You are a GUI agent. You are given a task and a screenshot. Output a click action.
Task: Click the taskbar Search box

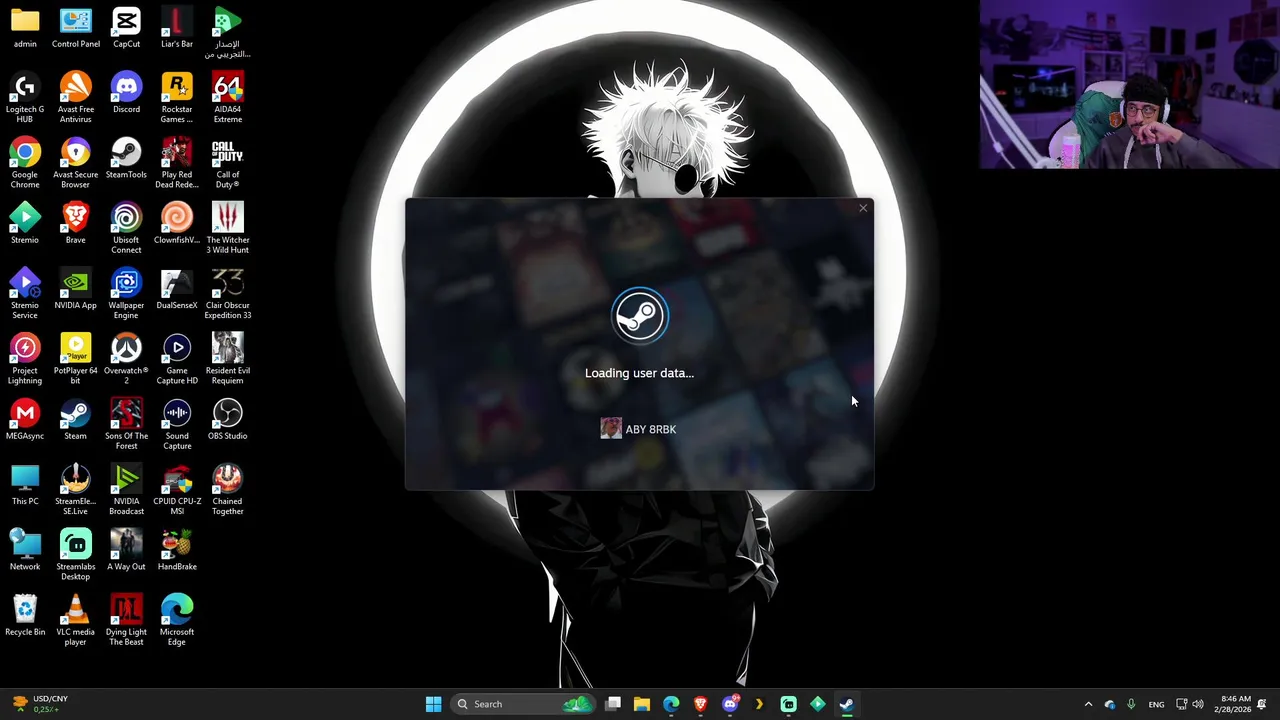tap(523, 704)
